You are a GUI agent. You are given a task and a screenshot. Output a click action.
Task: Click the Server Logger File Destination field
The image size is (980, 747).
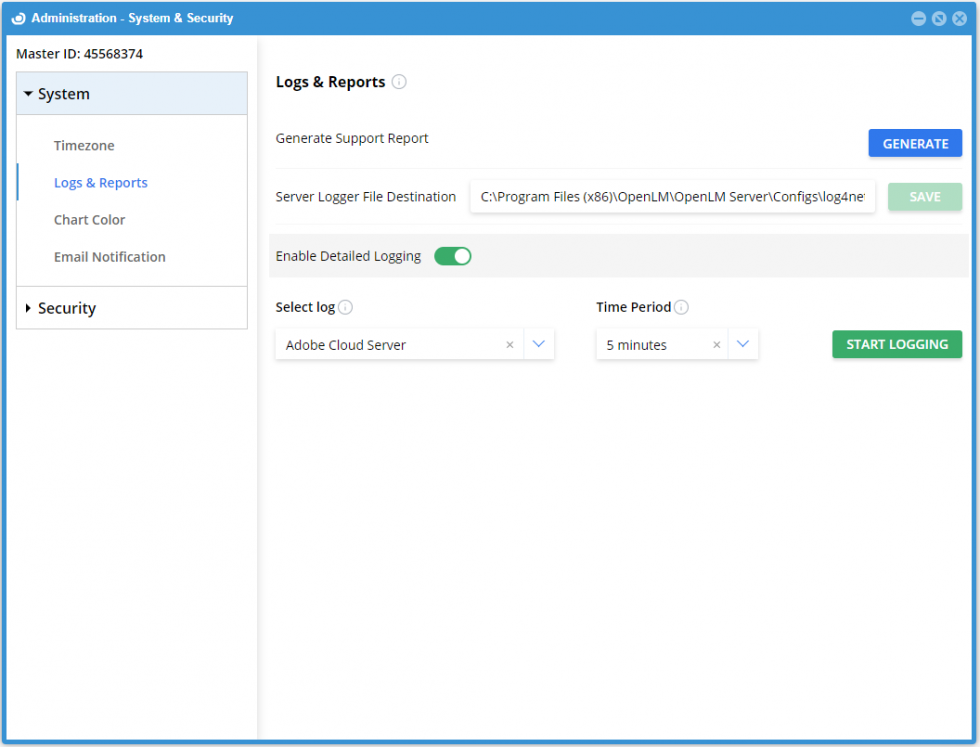tap(672, 197)
